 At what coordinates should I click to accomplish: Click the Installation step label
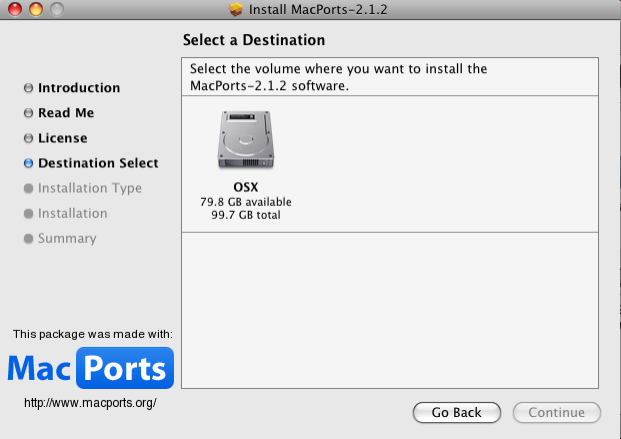(x=72, y=213)
